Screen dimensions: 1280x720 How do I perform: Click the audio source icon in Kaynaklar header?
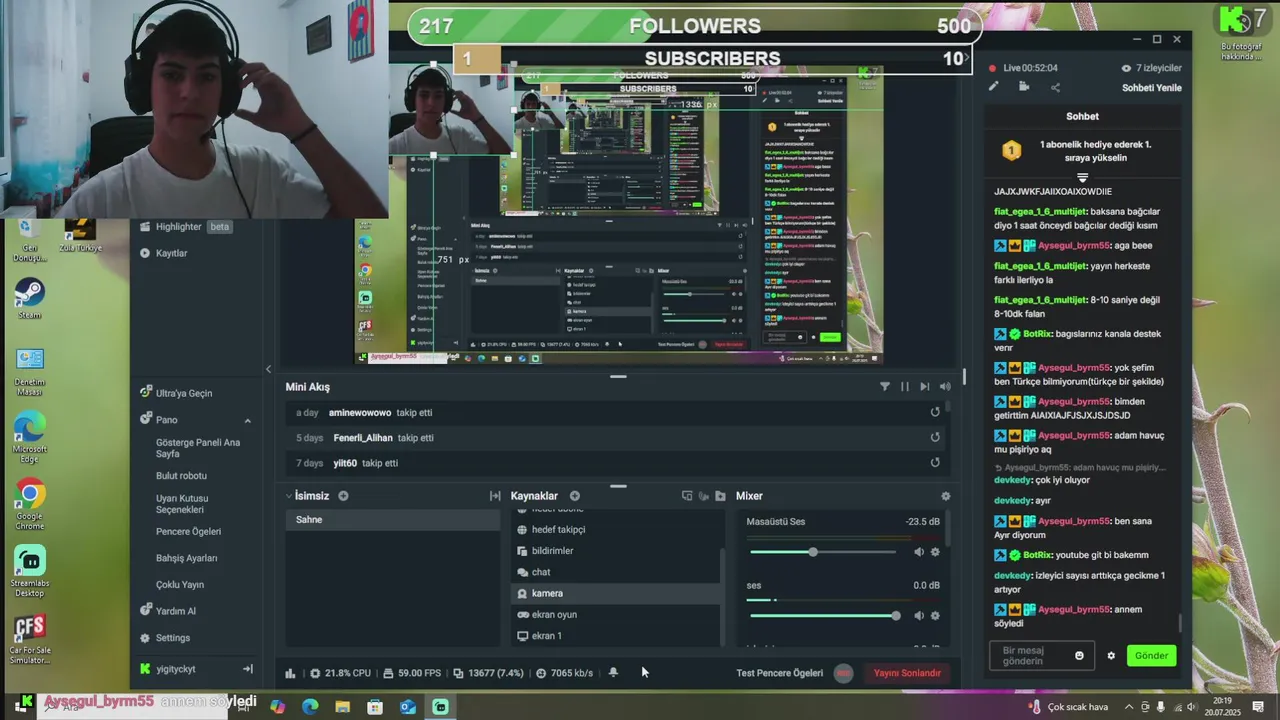click(703, 496)
